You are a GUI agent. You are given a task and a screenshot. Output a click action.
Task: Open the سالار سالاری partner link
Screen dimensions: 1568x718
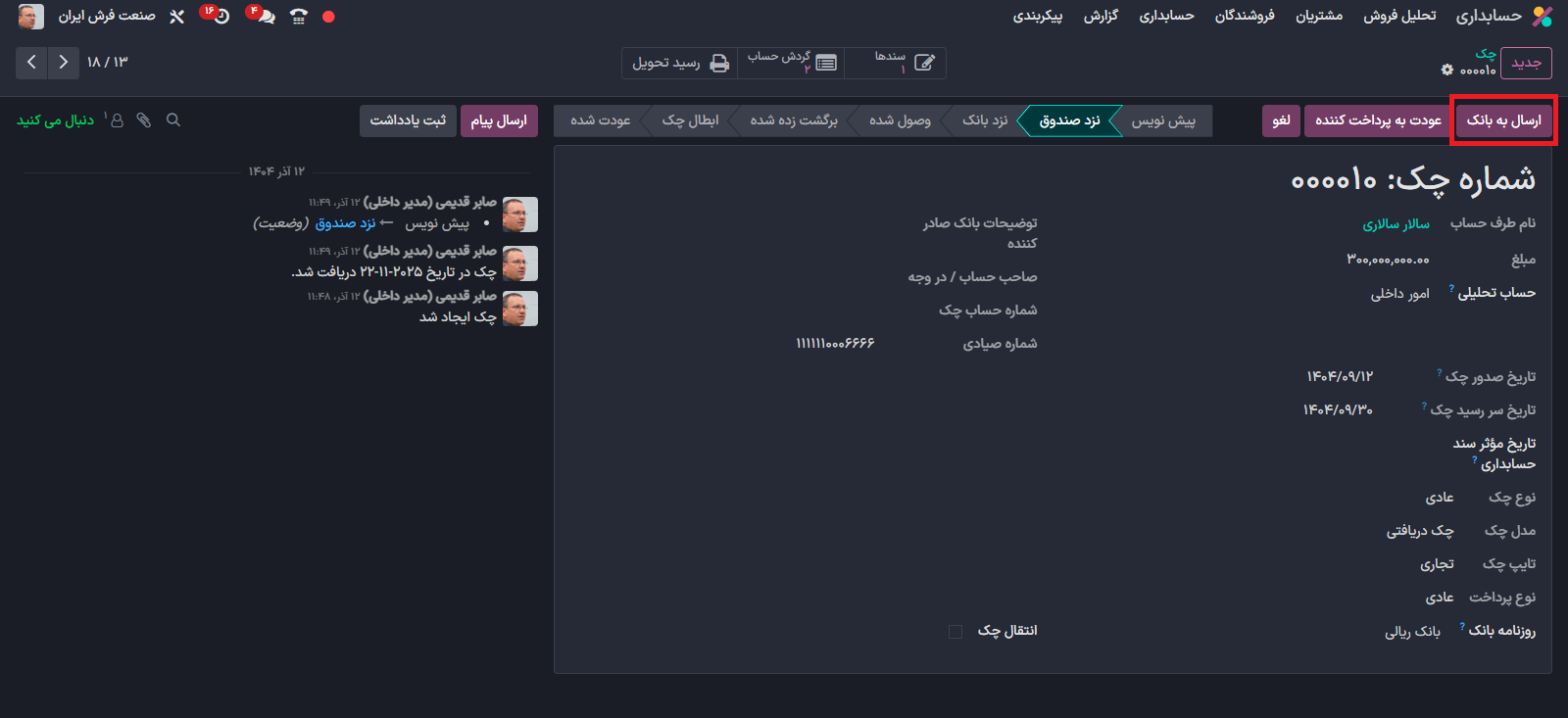coord(1396,224)
